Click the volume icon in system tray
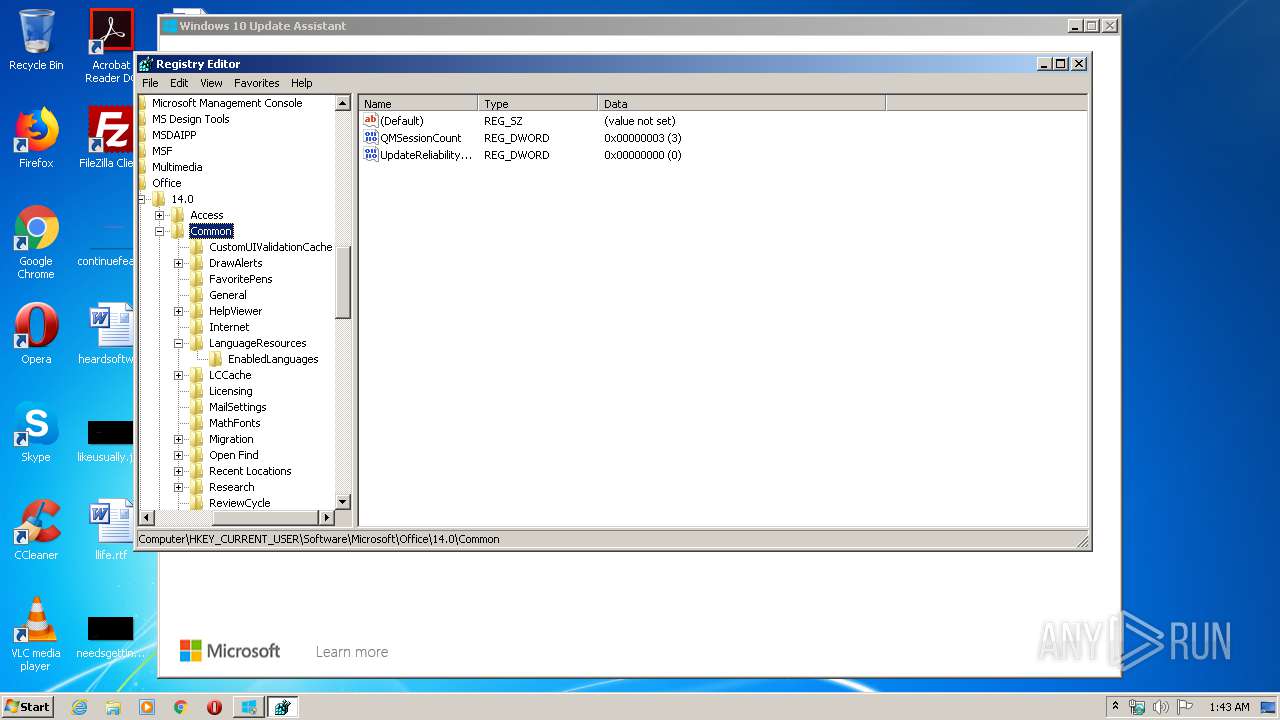The width and height of the screenshot is (1280, 720). coord(1161,707)
